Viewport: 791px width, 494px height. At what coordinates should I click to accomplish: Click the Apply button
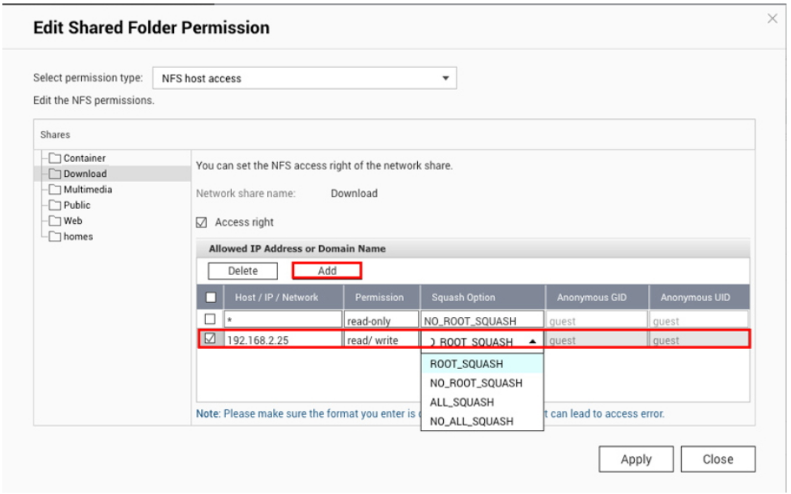point(636,459)
